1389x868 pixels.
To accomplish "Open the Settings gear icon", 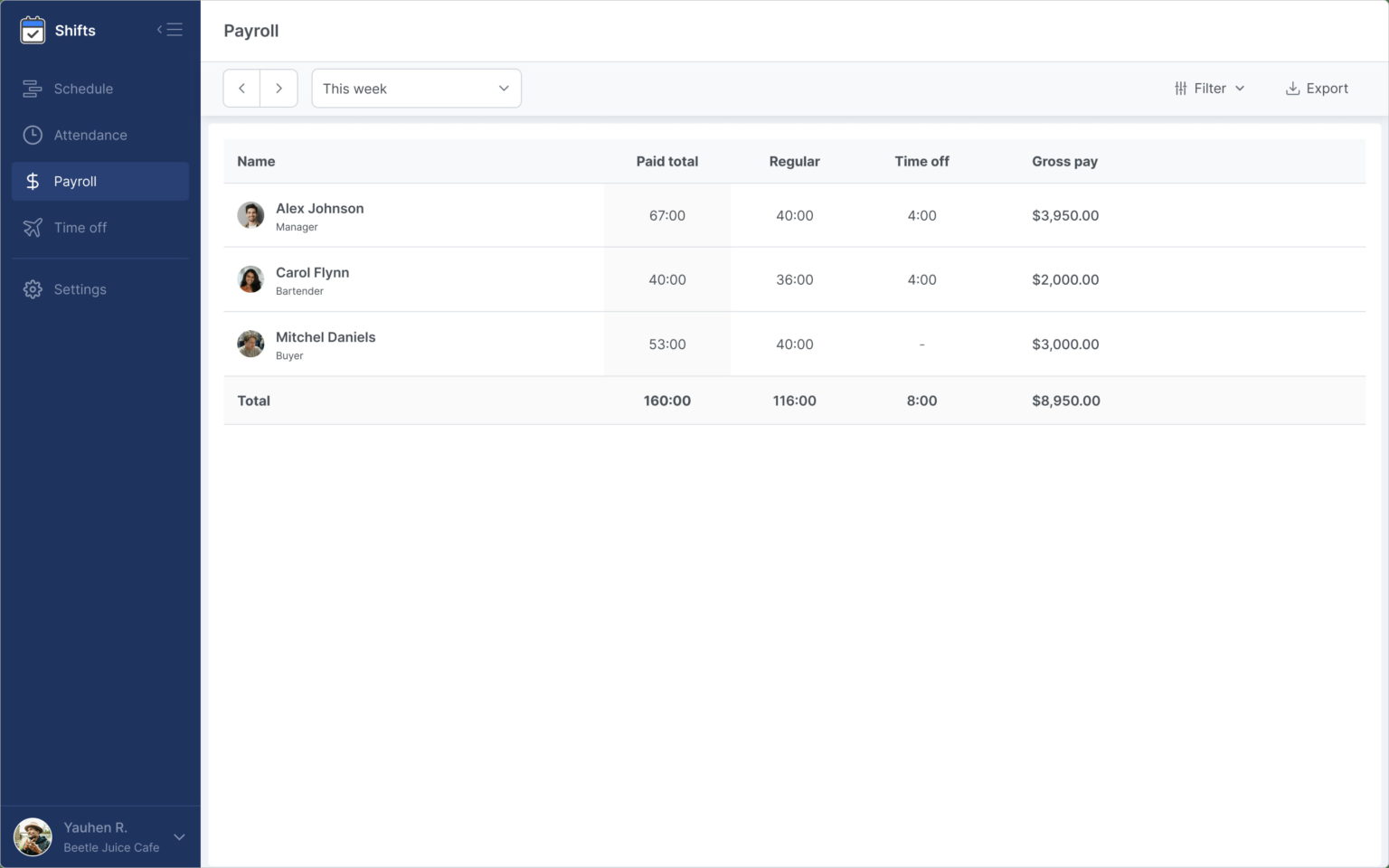I will 33,288.
